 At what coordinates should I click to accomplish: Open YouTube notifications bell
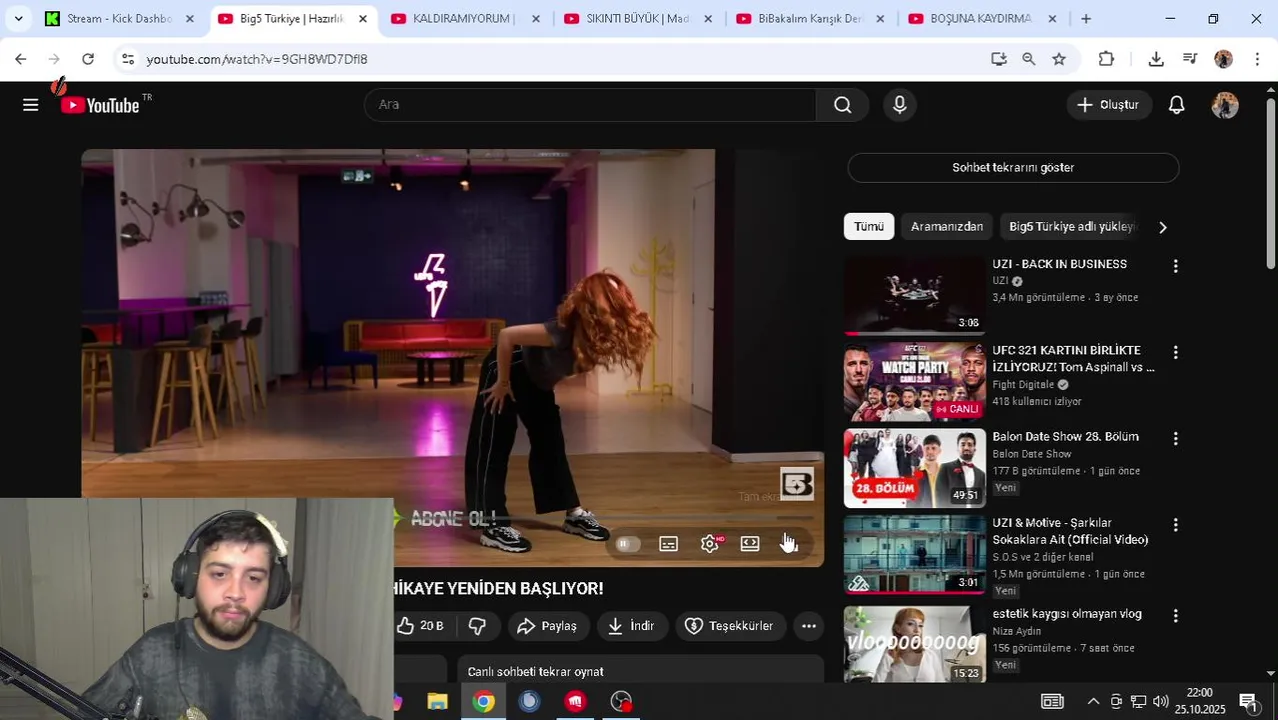[1177, 105]
